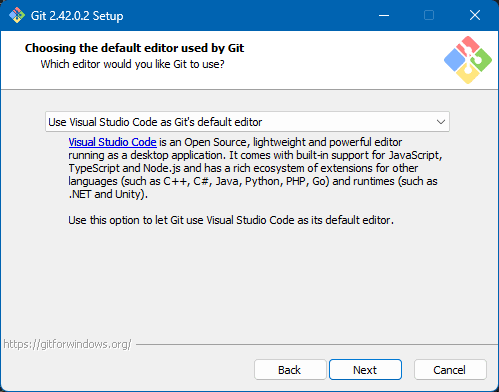
Task: Click the gitforwindows.org URL text
Action: point(67,344)
